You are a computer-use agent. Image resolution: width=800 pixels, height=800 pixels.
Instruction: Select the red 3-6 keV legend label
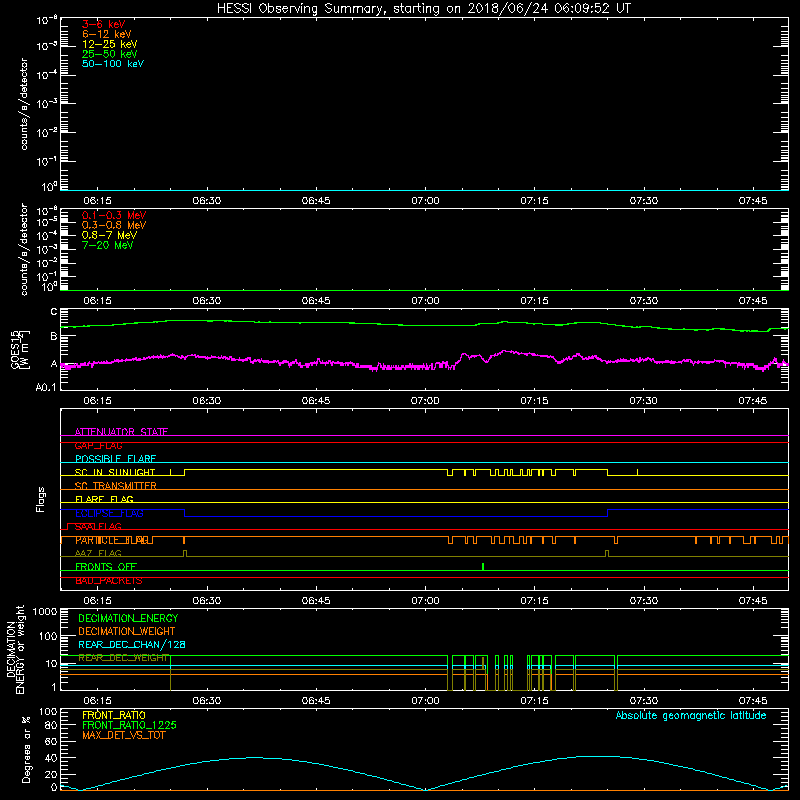point(104,24)
